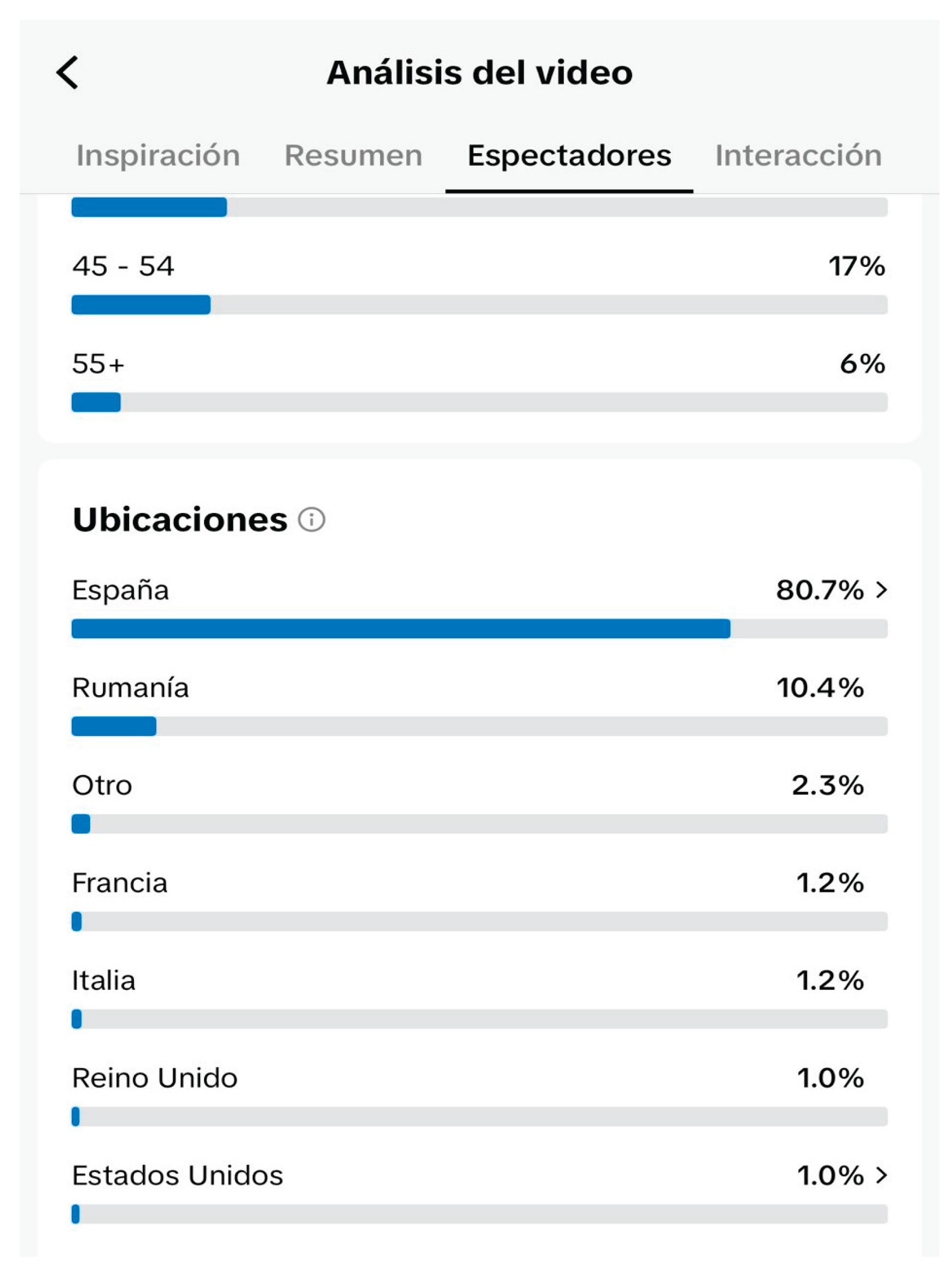Open the Ubicaciones info icon
952x1277 pixels.
pyautogui.click(x=312, y=519)
